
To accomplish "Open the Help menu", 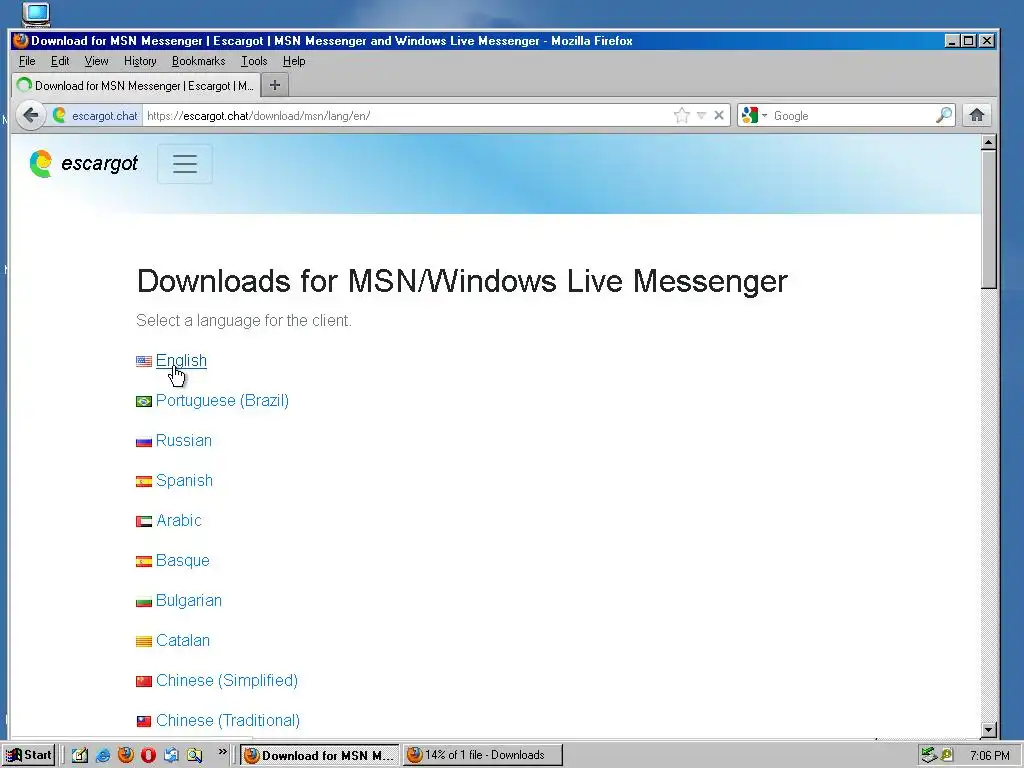I will [294, 61].
